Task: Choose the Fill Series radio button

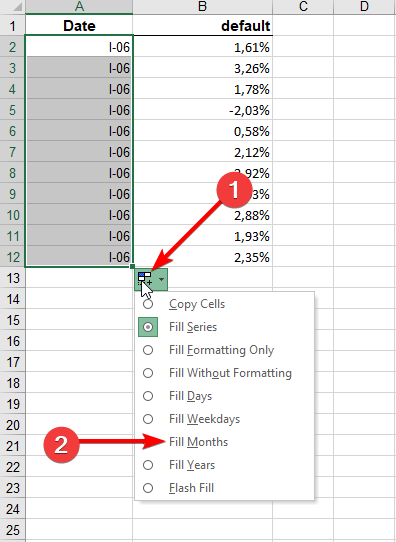Action: tap(148, 327)
